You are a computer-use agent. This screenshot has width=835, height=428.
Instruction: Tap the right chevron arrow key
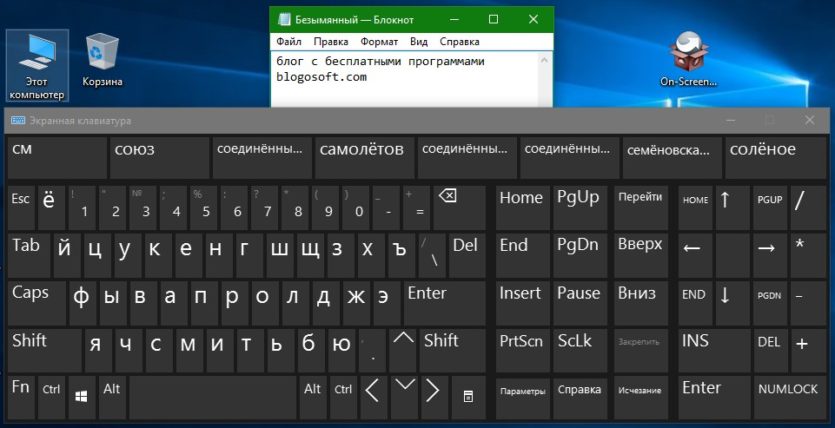(x=433, y=398)
